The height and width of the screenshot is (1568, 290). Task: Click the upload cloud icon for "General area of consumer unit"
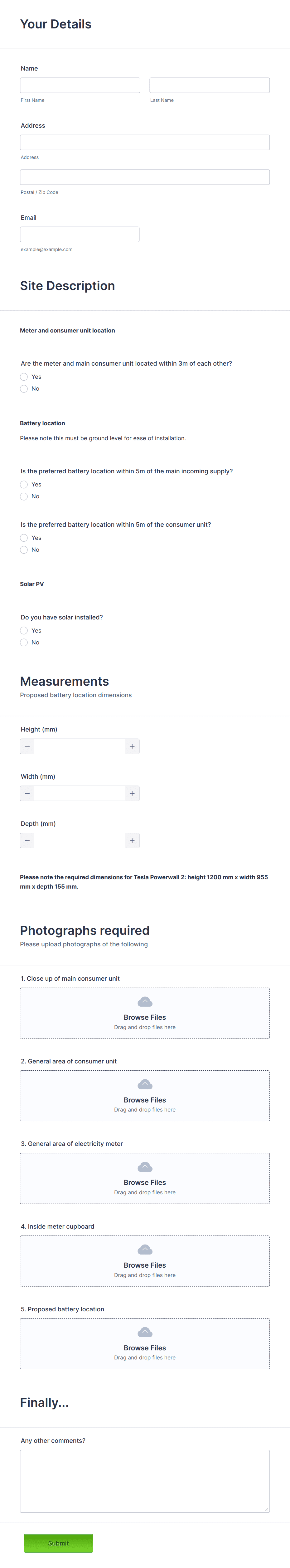click(x=144, y=1083)
